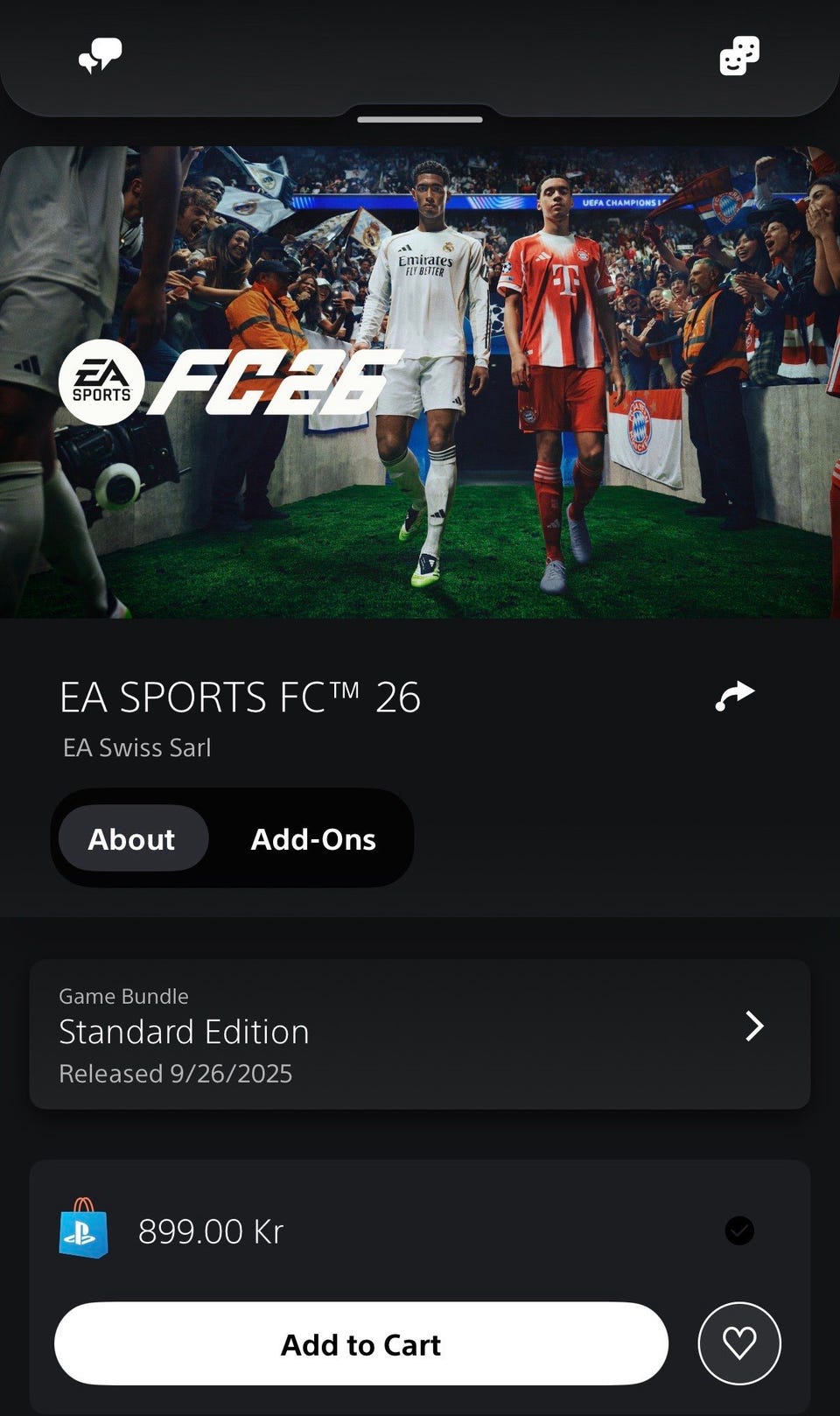This screenshot has width=840, height=1416.
Task: Open the chat messages speech-bubble icon
Action: (x=101, y=57)
